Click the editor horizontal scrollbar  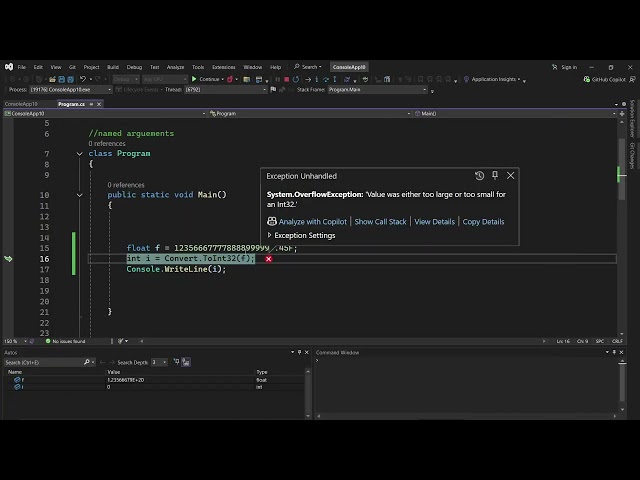click(343, 341)
